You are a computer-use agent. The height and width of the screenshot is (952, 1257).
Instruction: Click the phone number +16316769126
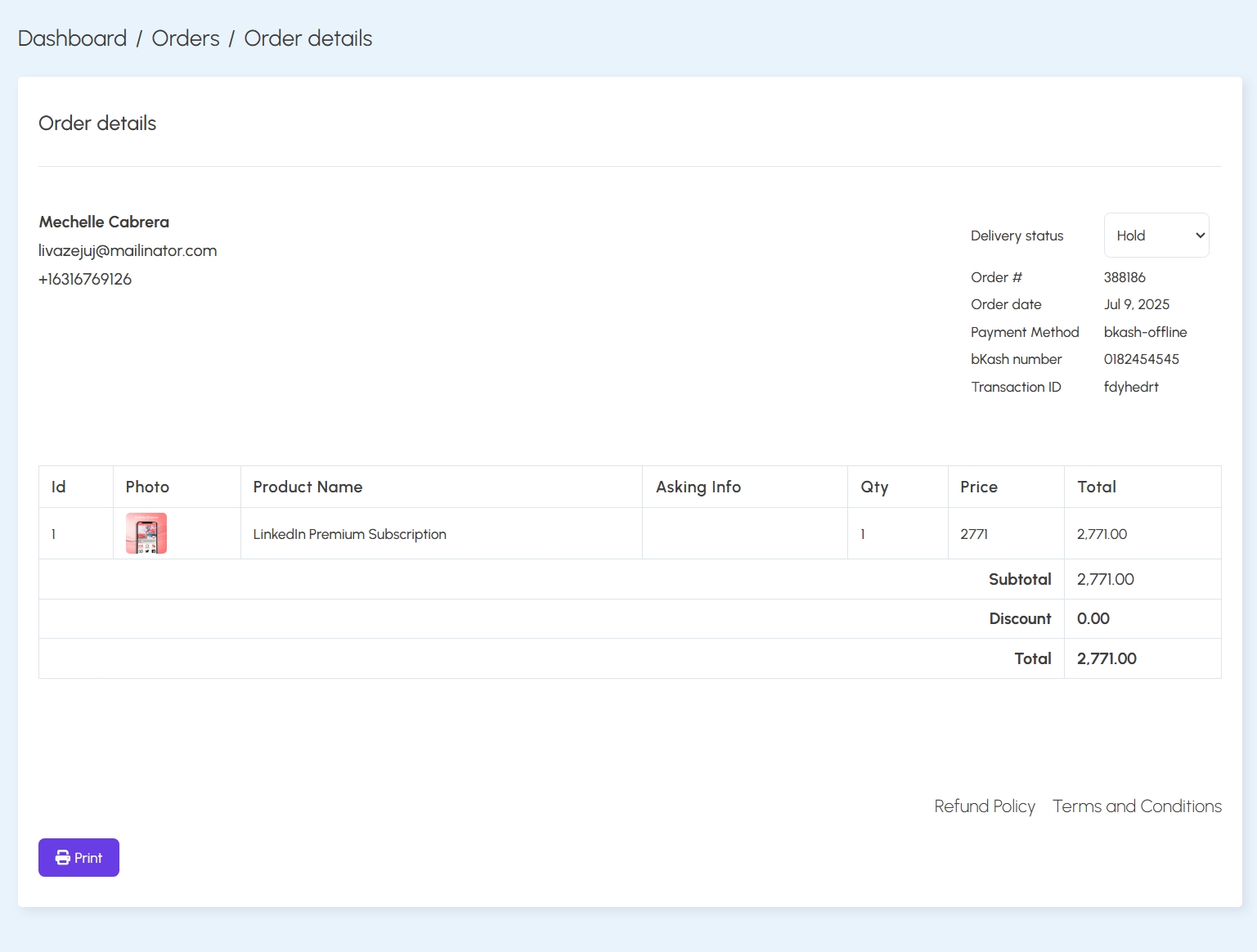85,279
